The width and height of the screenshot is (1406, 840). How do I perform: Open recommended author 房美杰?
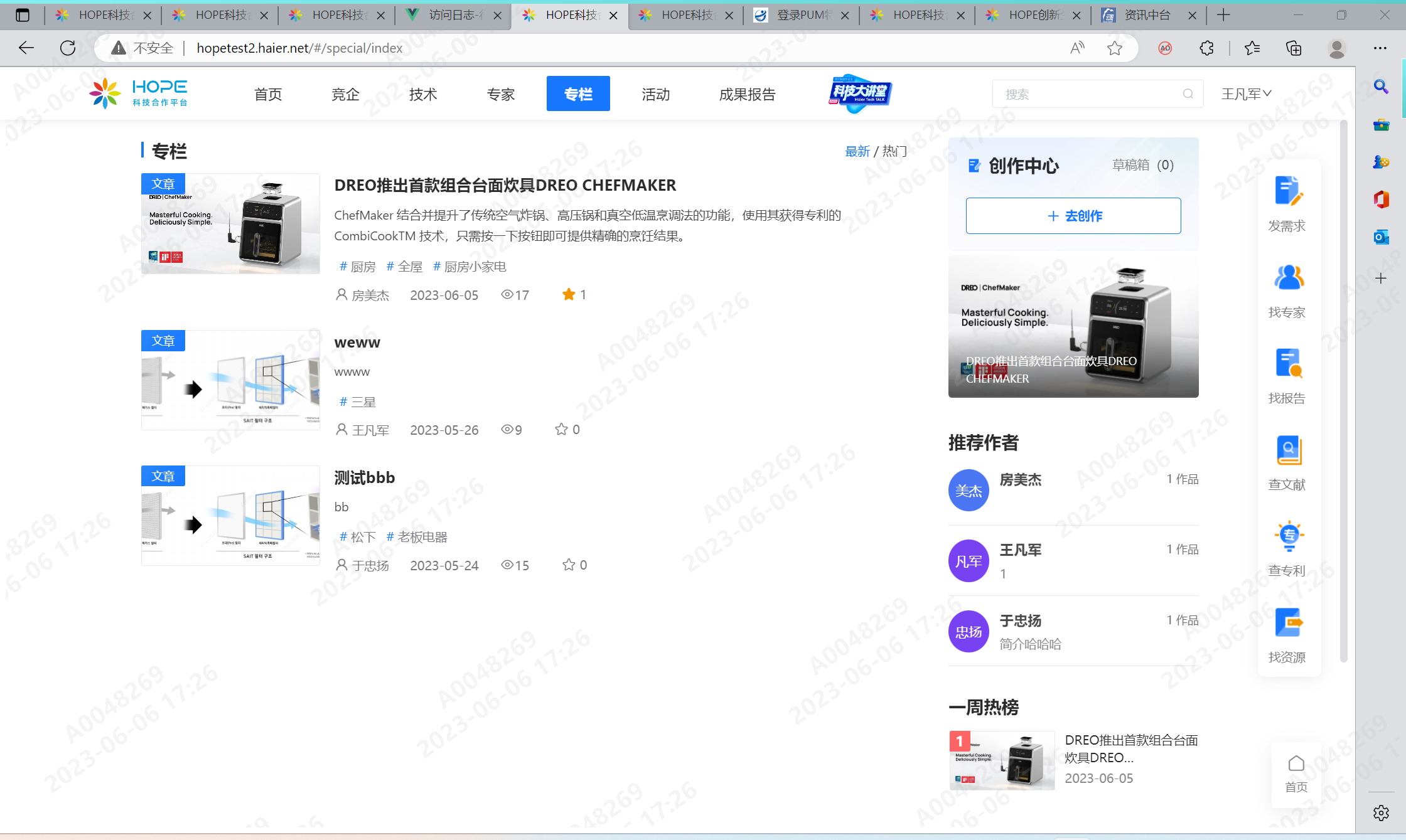point(1021,479)
